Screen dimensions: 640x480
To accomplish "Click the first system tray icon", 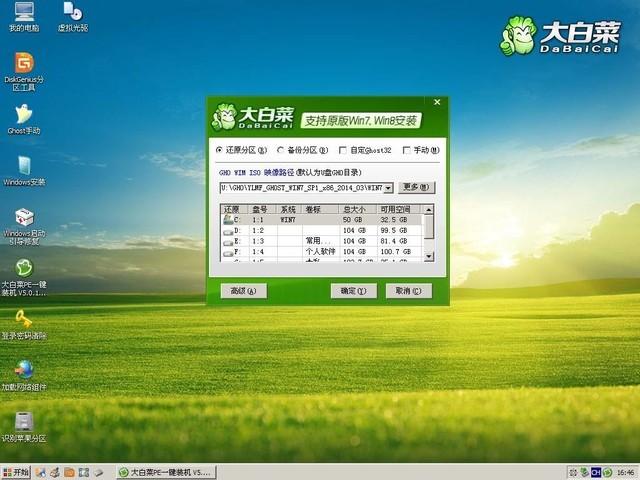I will [573, 473].
